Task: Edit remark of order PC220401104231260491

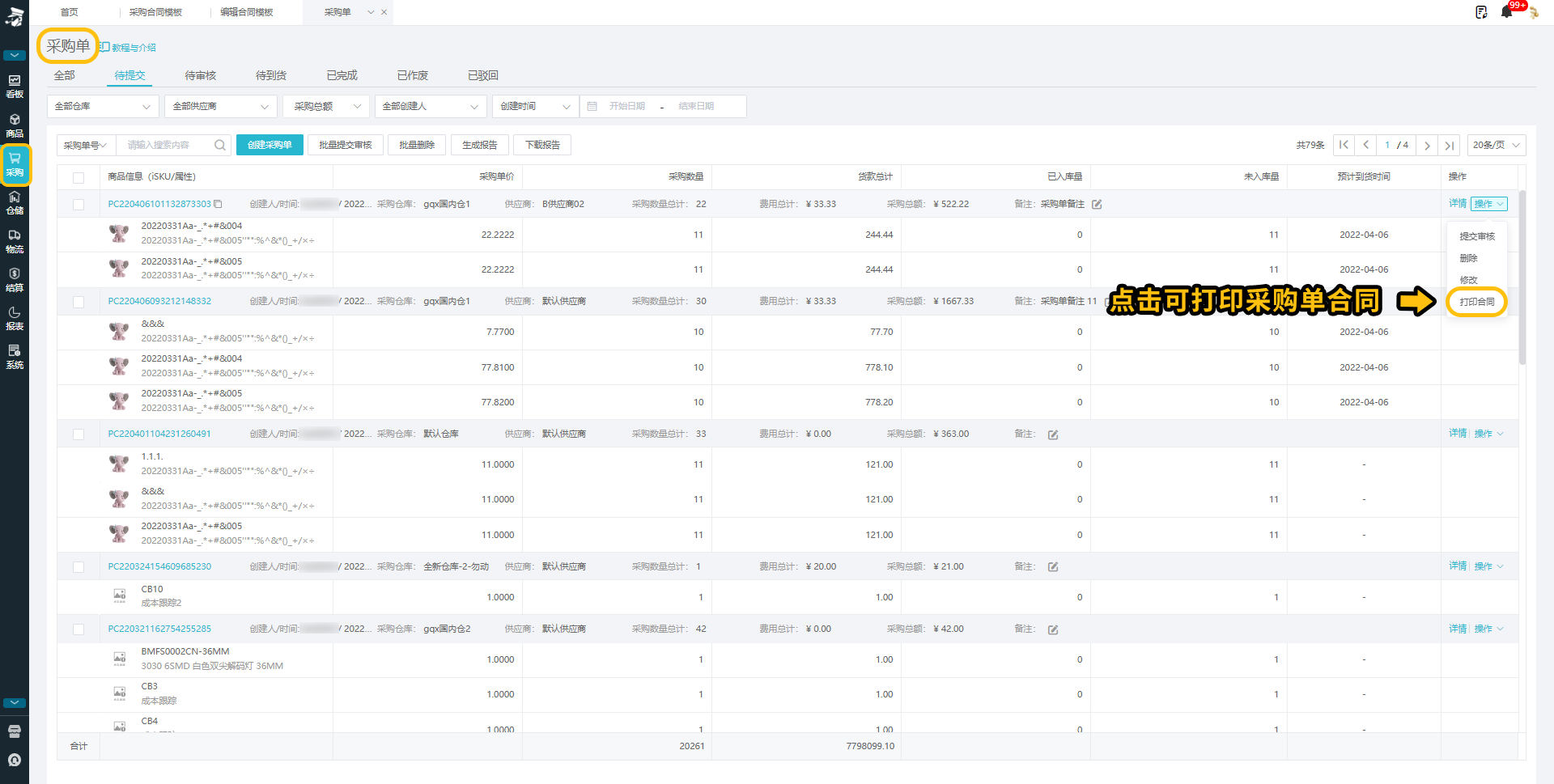Action: (1053, 434)
